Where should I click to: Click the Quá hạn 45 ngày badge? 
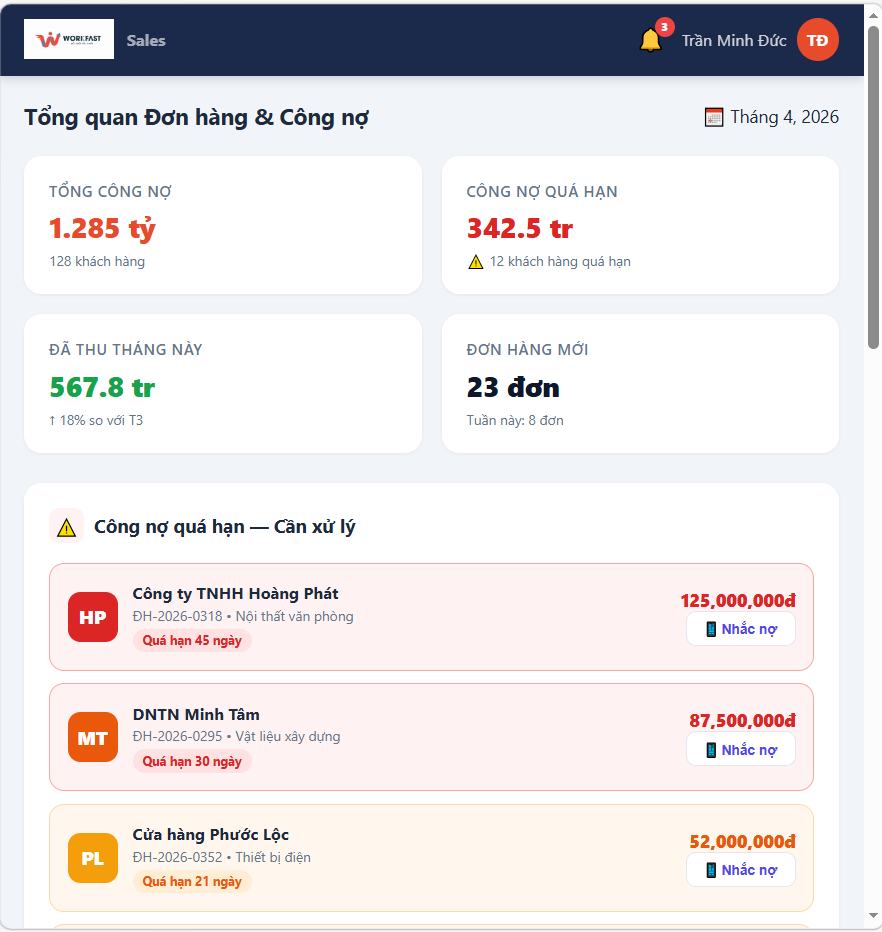point(192,641)
